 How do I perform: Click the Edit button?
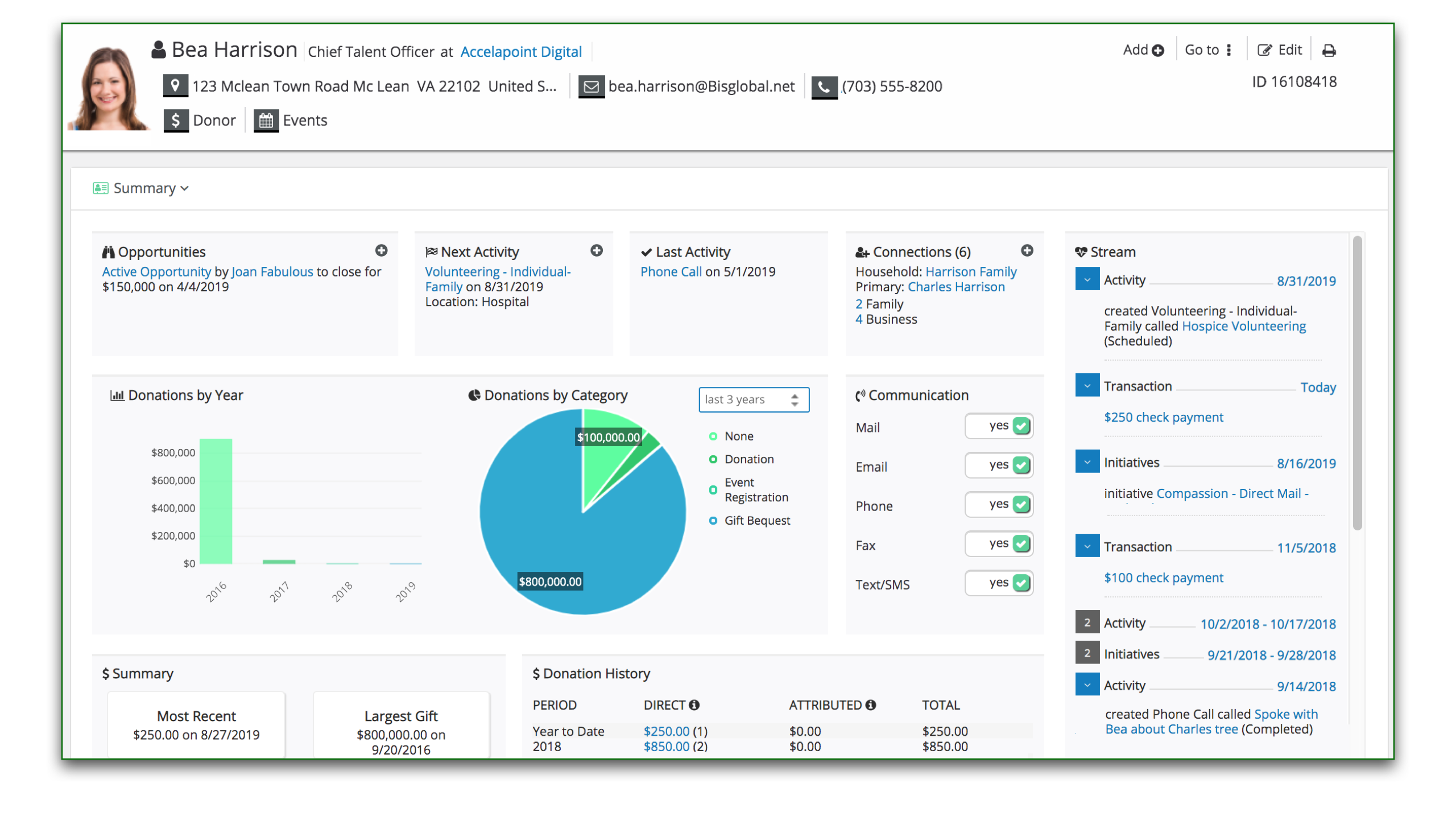[x=1280, y=50]
